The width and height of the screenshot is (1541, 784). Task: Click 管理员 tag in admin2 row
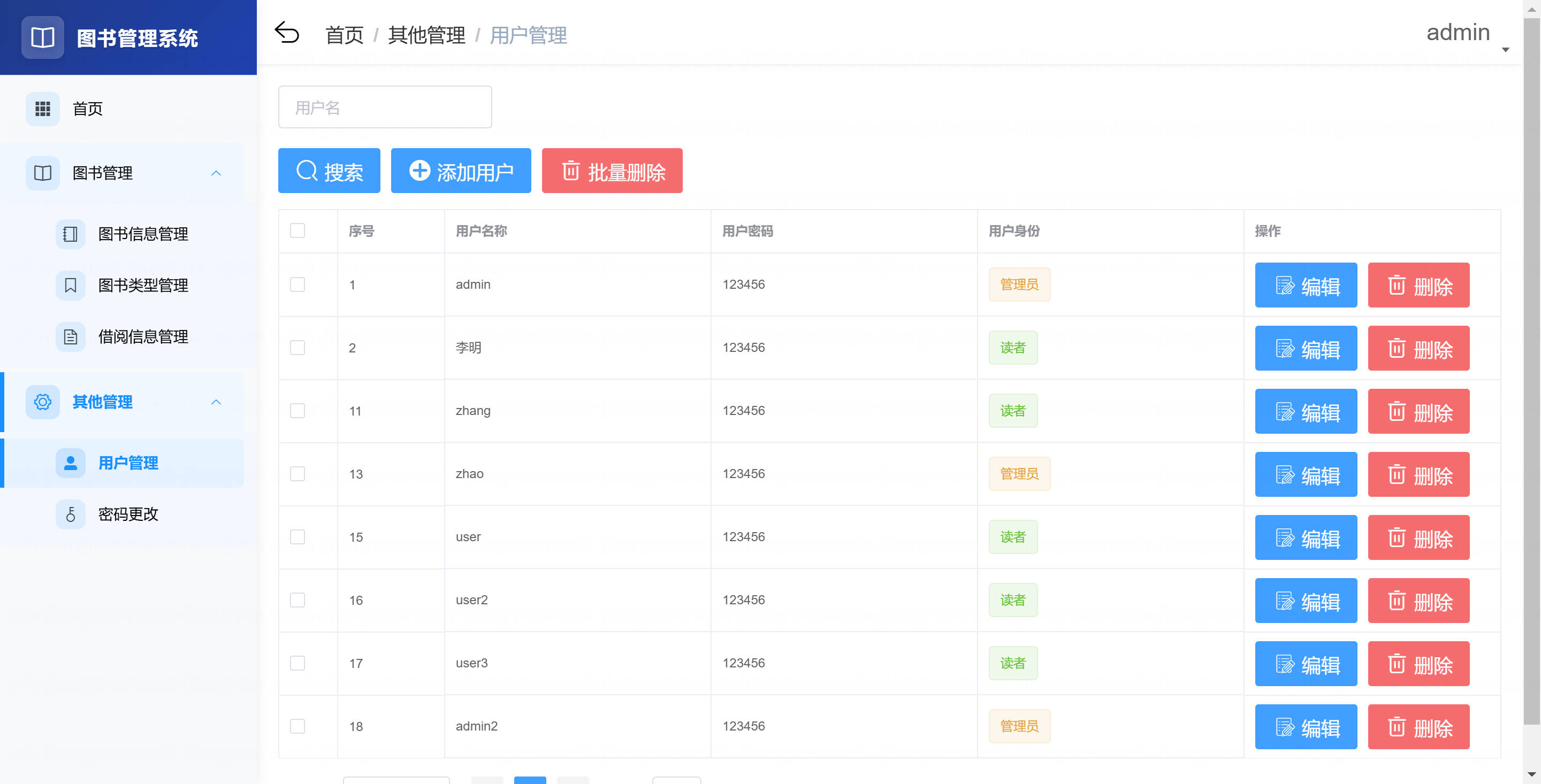pos(1019,727)
